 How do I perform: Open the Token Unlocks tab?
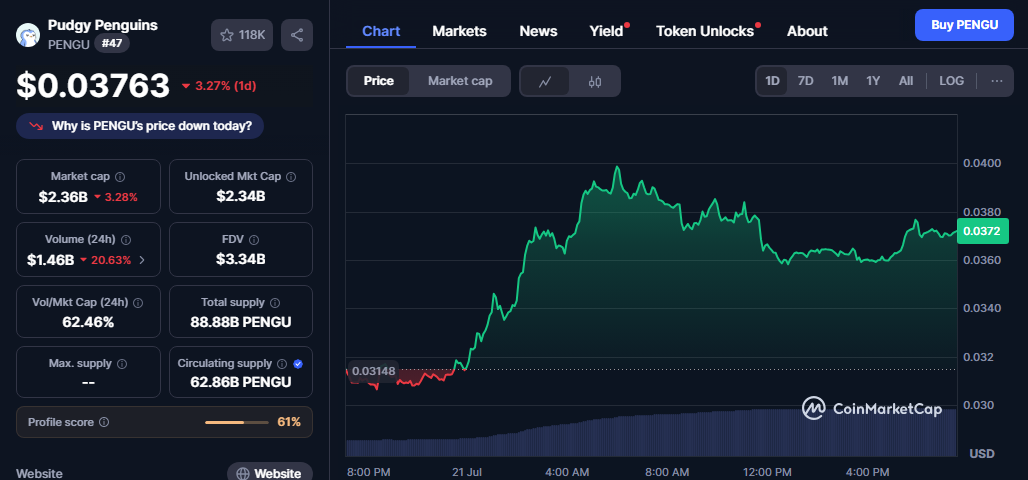pos(705,31)
